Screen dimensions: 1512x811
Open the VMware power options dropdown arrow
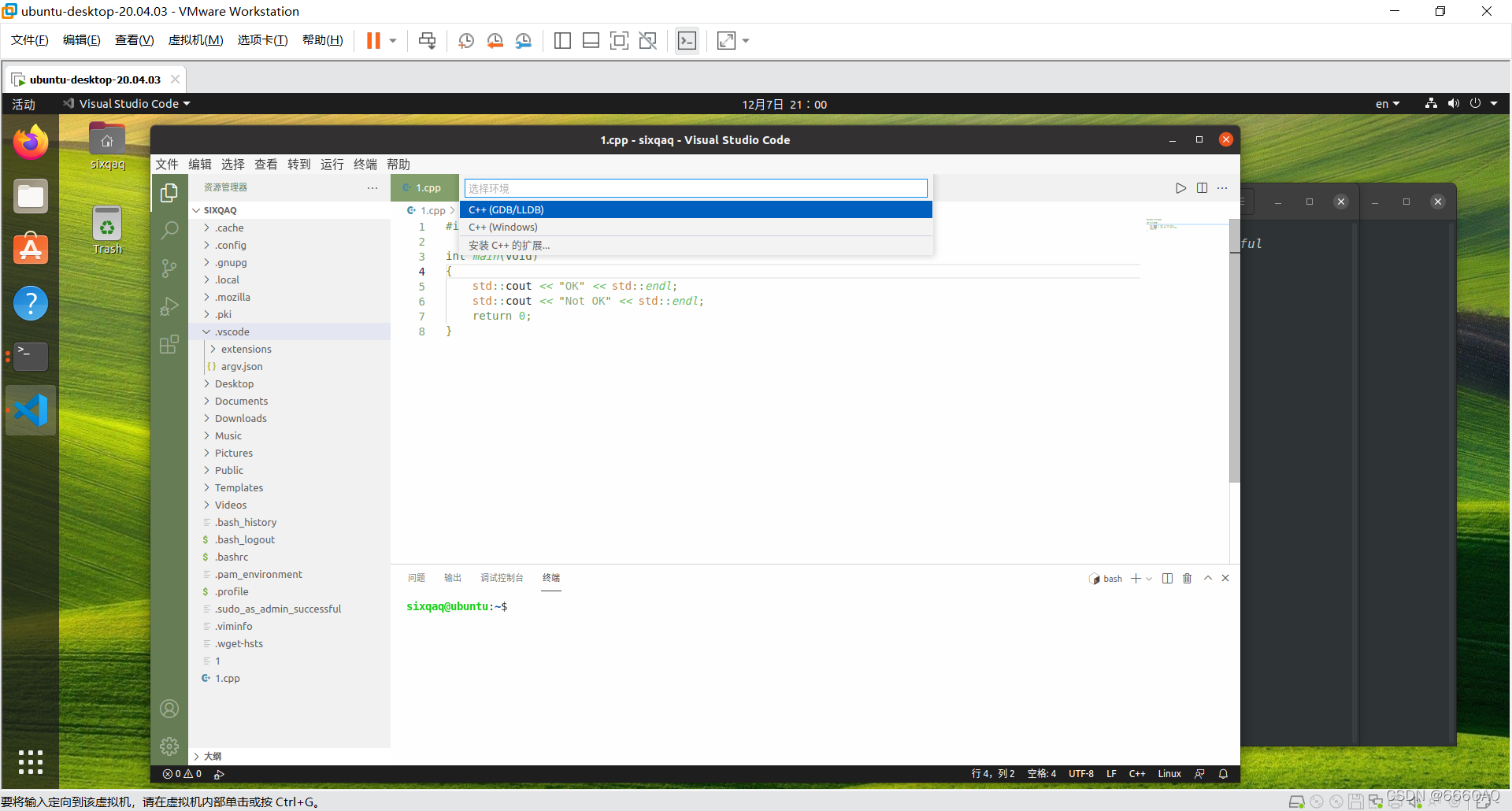pyautogui.click(x=392, y=41)
